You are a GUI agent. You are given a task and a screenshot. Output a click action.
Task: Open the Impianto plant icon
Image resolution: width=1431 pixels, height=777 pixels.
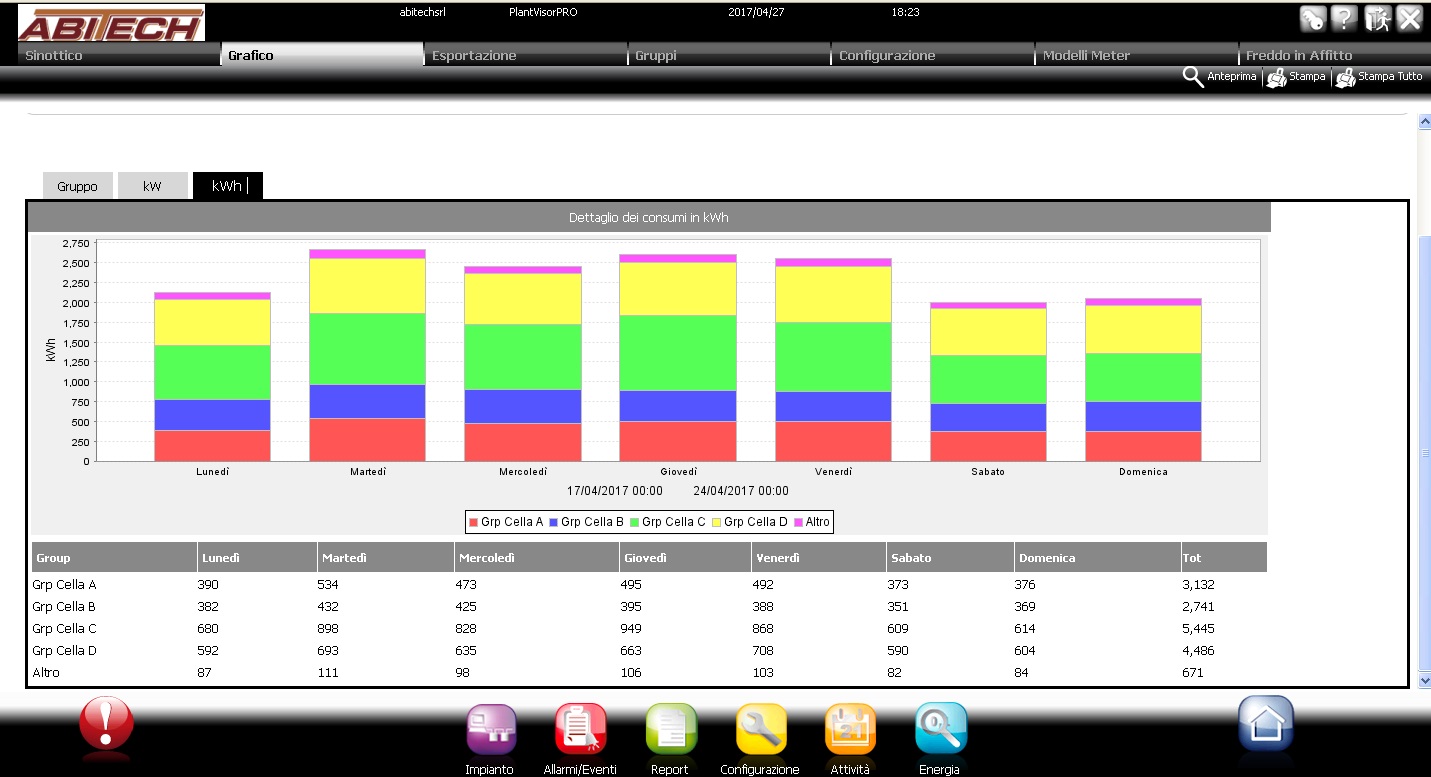490,730
